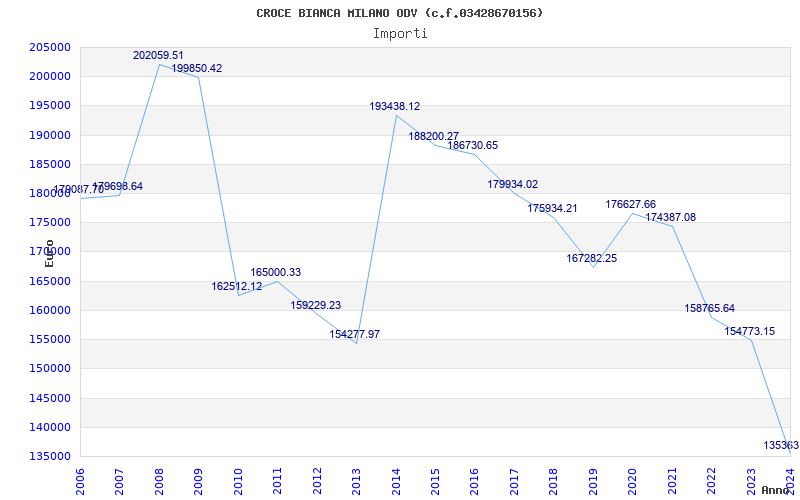The width and height of the screenshot is (800, 500).
Task: Select the y-axis tick 155000
Action: (x=50, y=339)
